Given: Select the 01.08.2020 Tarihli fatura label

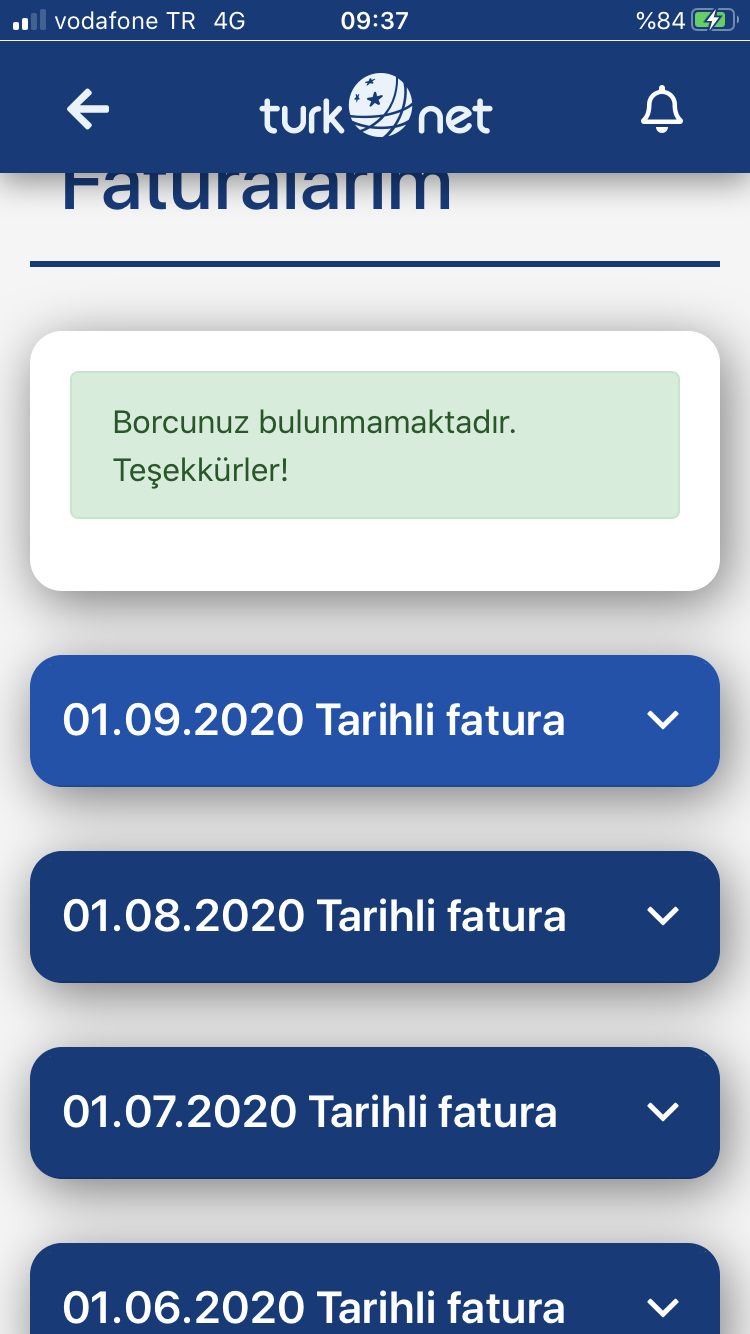Looking at the screenshot, I should tap(314, 916).
